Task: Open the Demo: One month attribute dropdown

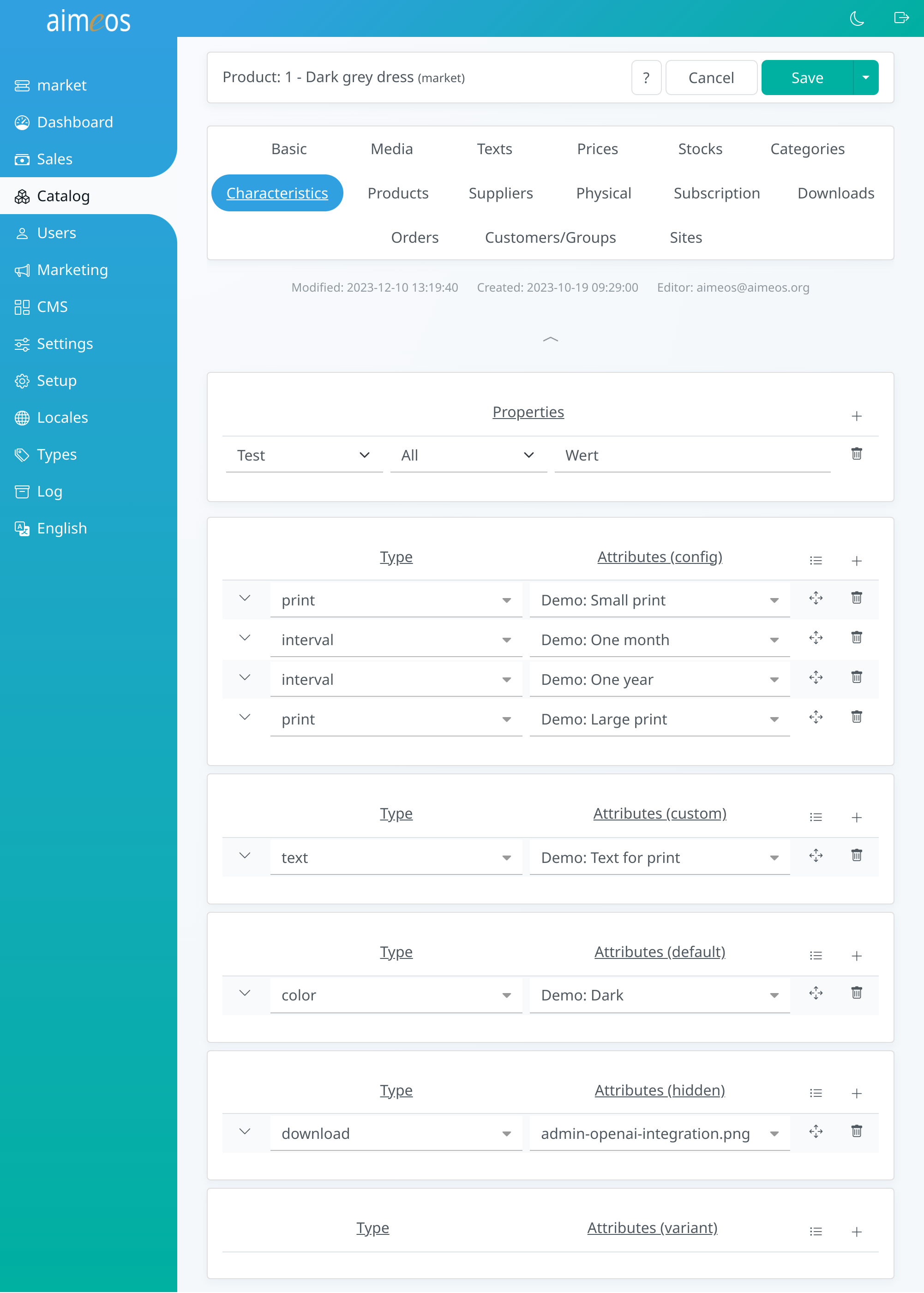Action: (660, 640)
